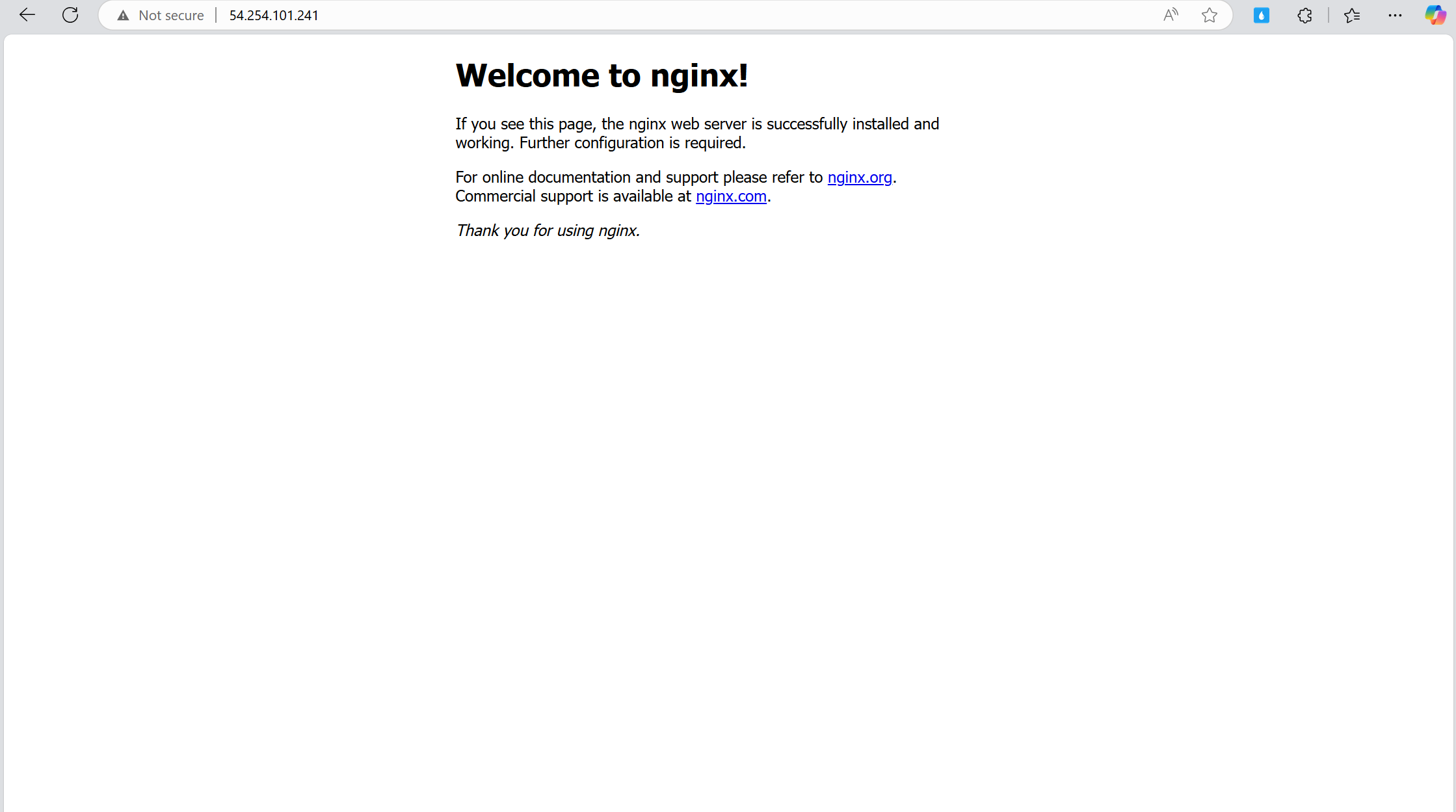Go back using the browser back arrow
This screenshot has height=812, width=1456.
(x=27, y=15)
